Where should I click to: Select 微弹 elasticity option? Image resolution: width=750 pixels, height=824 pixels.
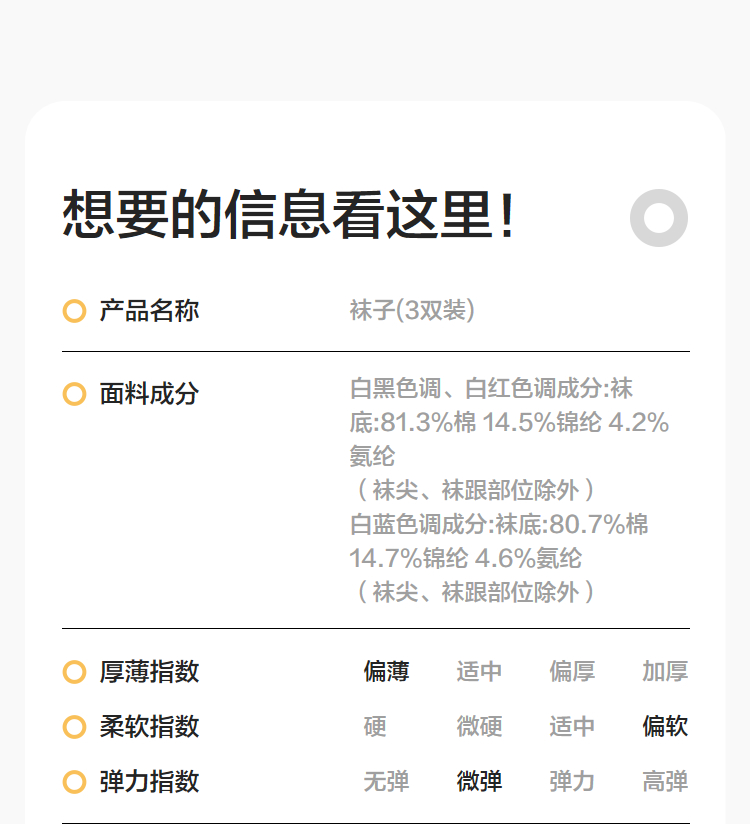[x=480, y=782]
